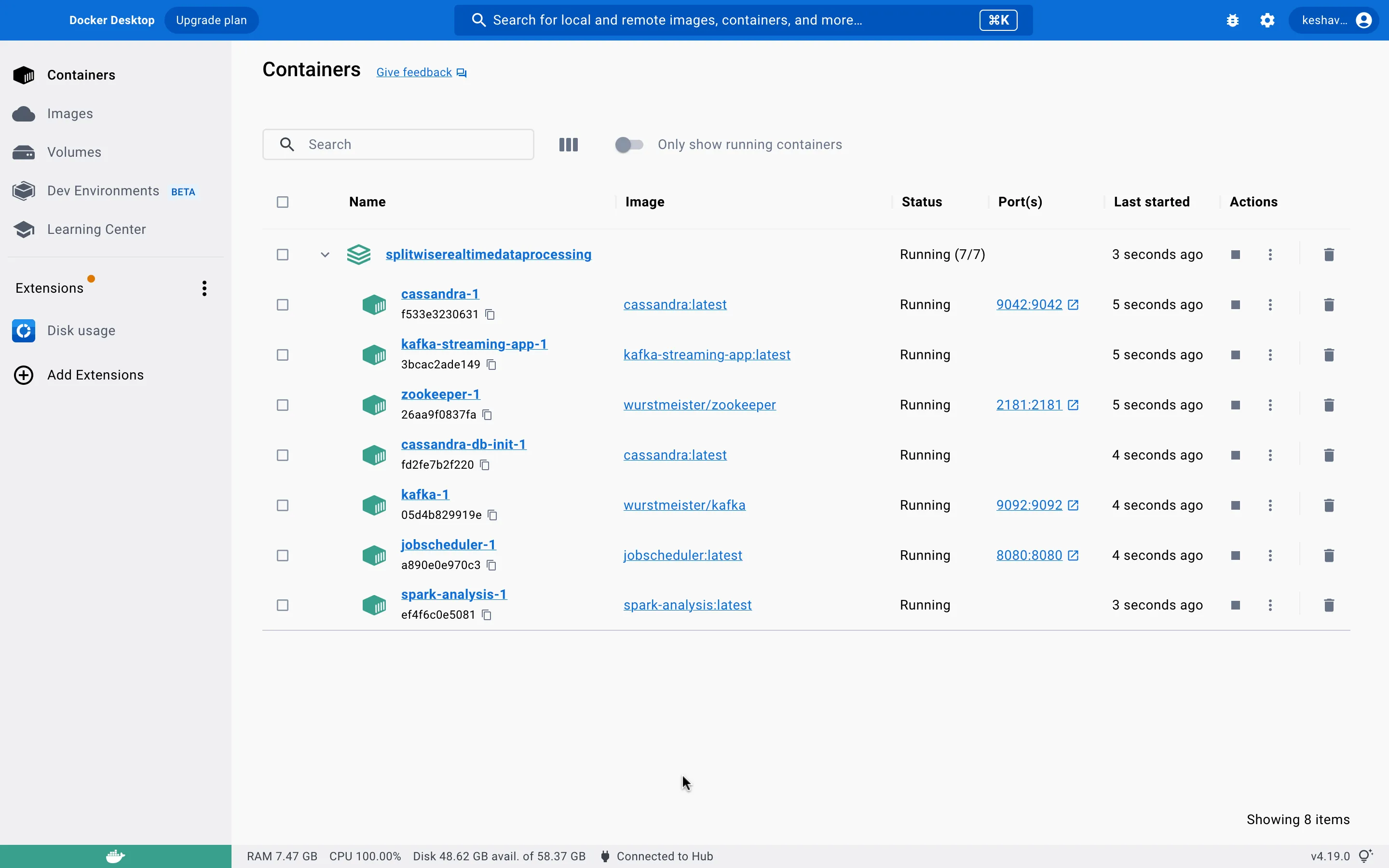Select the kafka-1 row checkbox

(283, 506)
